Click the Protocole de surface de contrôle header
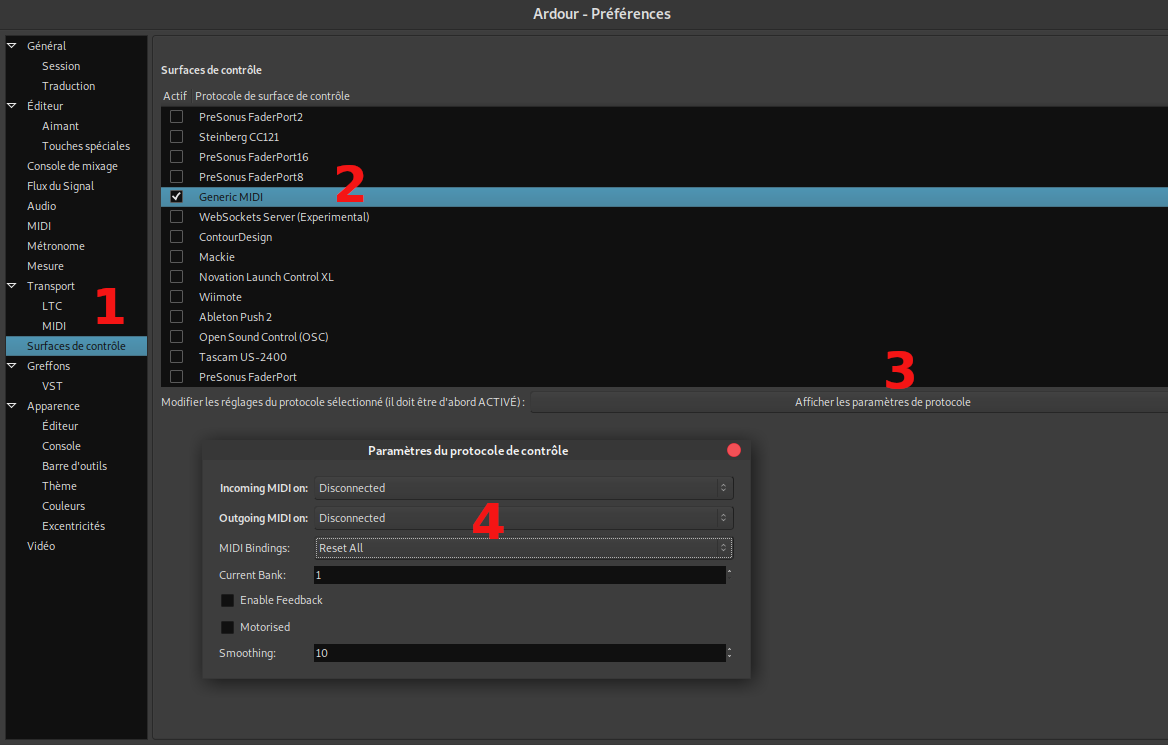 pos(272,96)
